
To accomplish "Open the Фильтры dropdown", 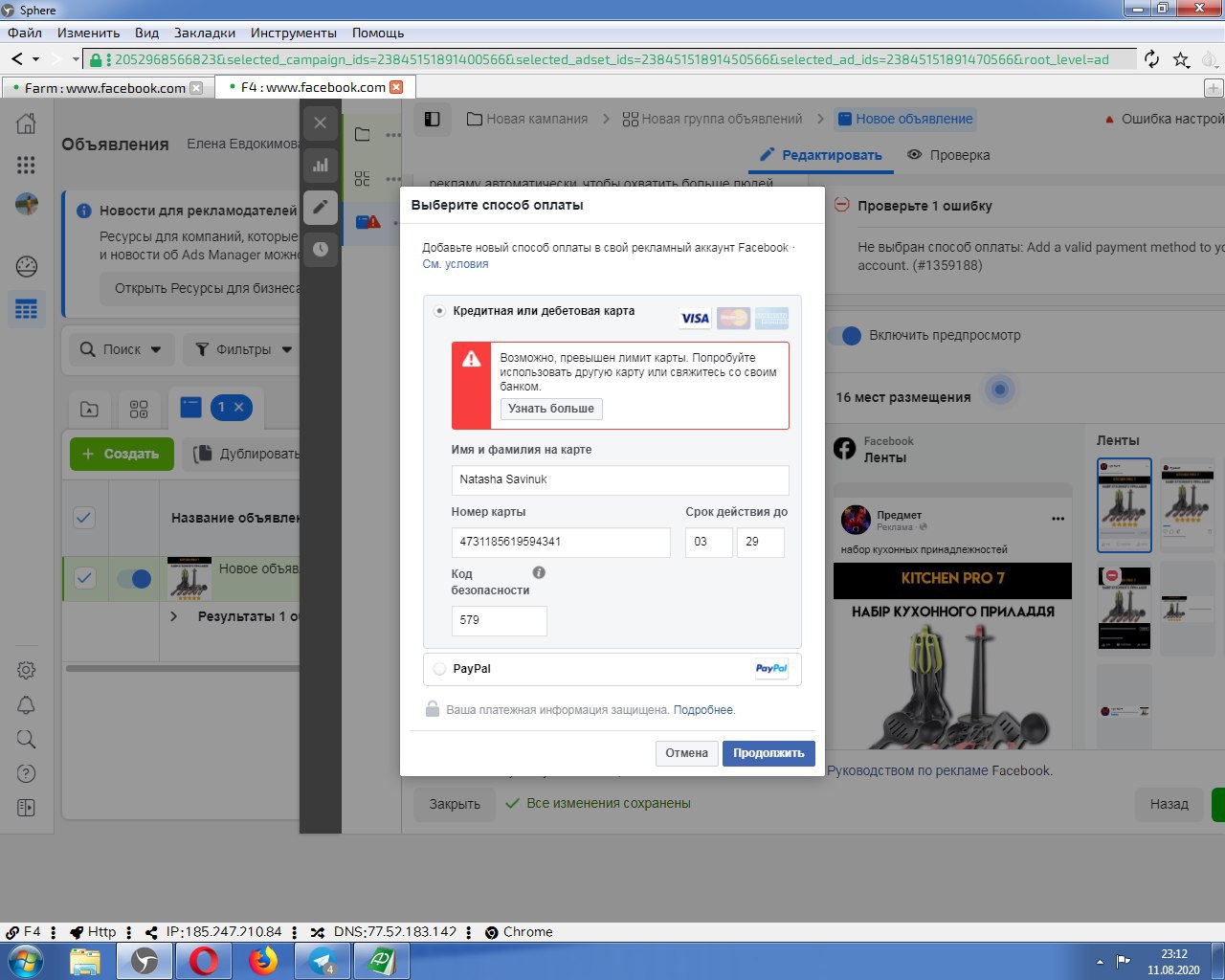I will point(243,349).
